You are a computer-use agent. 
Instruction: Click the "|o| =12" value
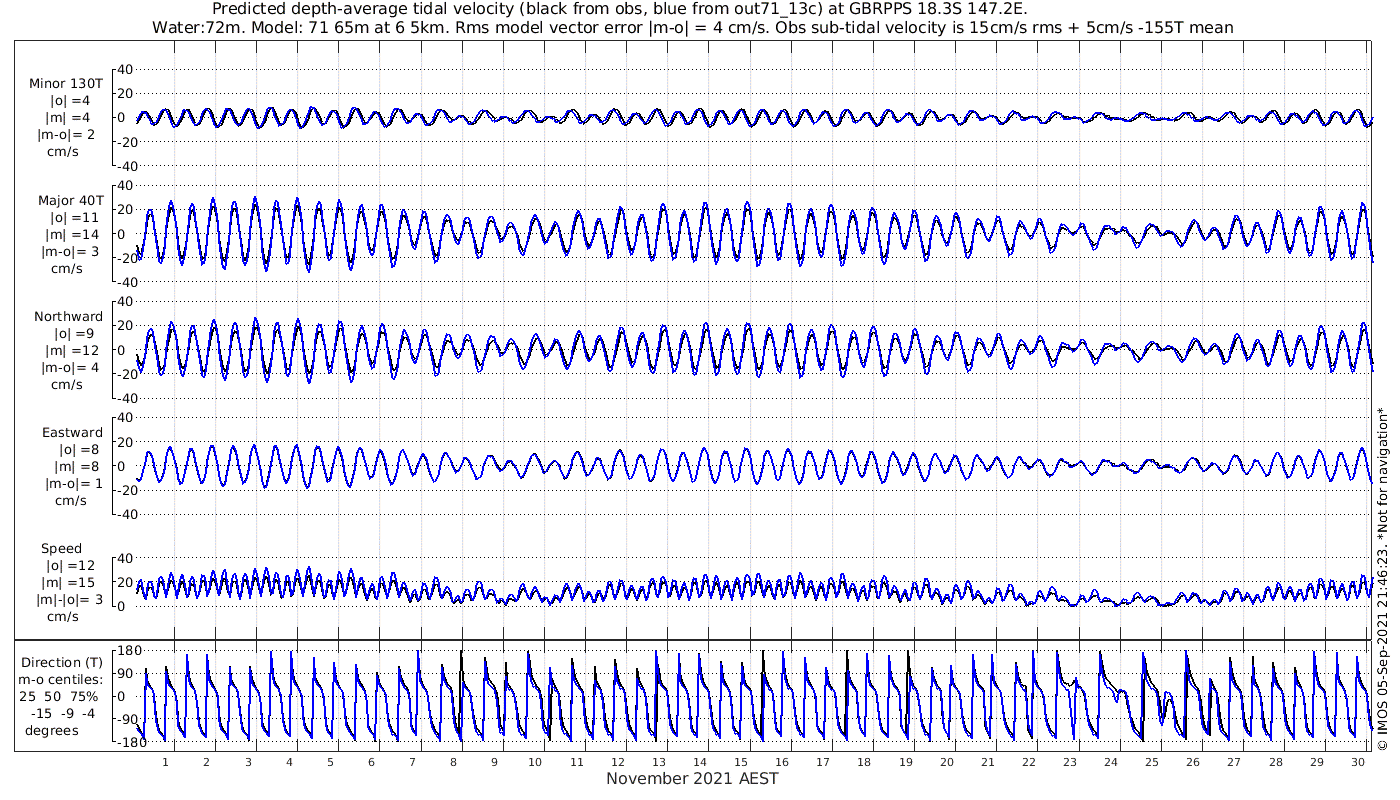[70, 566]
